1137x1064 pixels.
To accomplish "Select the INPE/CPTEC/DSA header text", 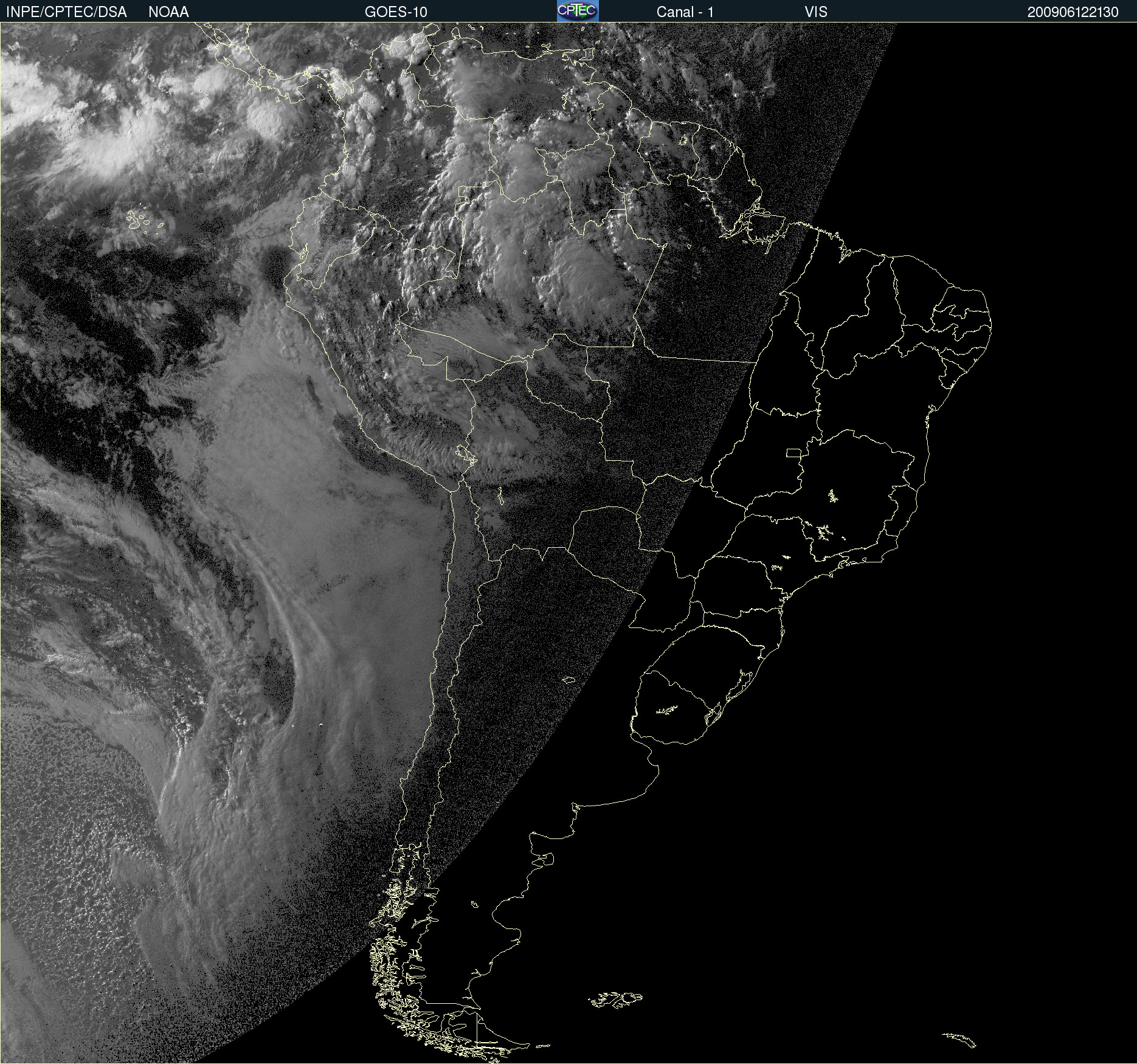I will tap(66, 12).
